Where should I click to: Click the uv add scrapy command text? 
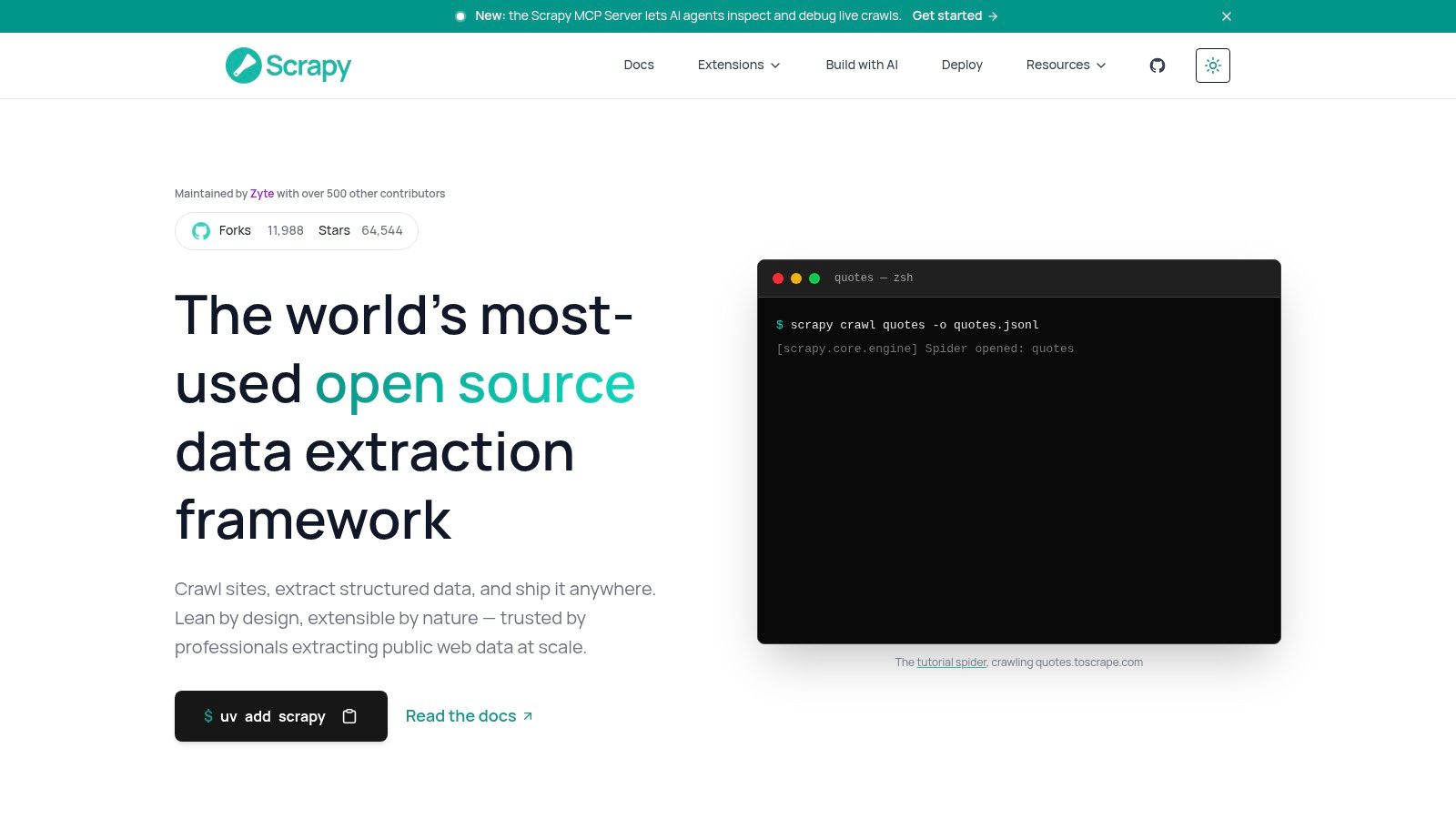(273, 716)
